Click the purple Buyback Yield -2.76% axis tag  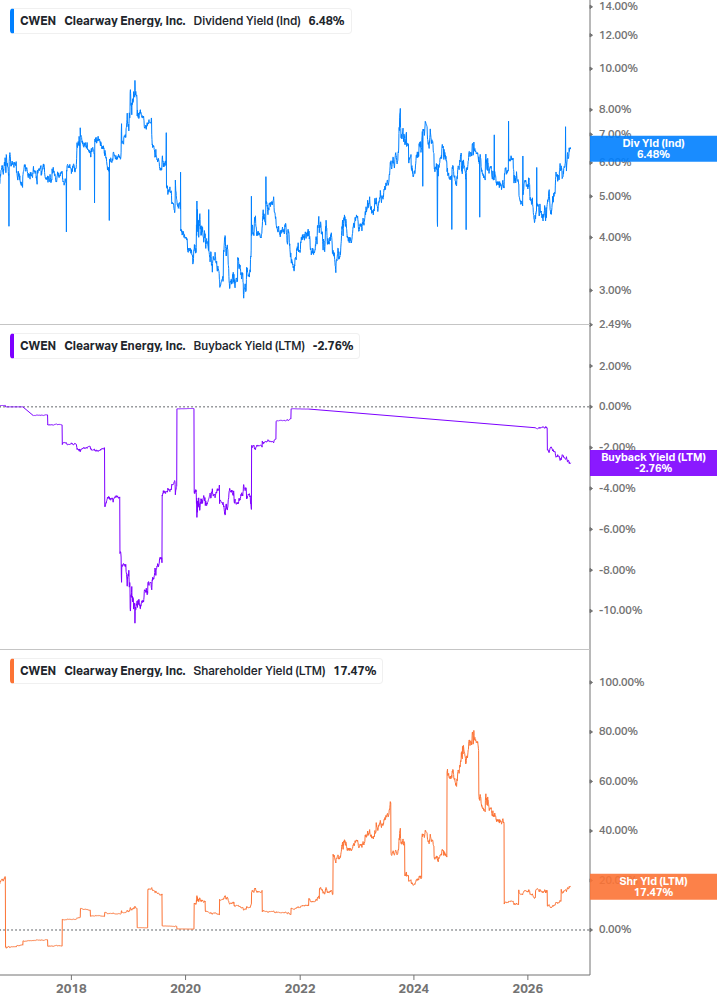tap(653, 463)
